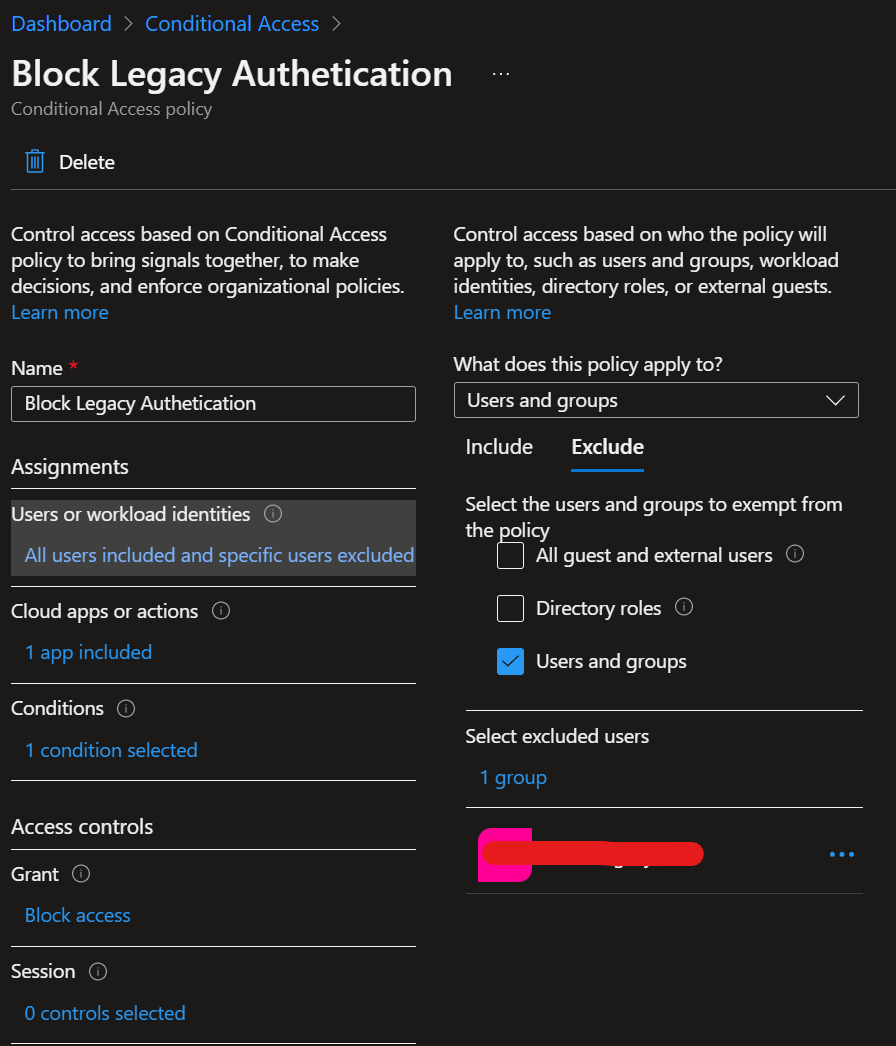
Task: Click the Conditions info icon
Action: tap(126, 708)
